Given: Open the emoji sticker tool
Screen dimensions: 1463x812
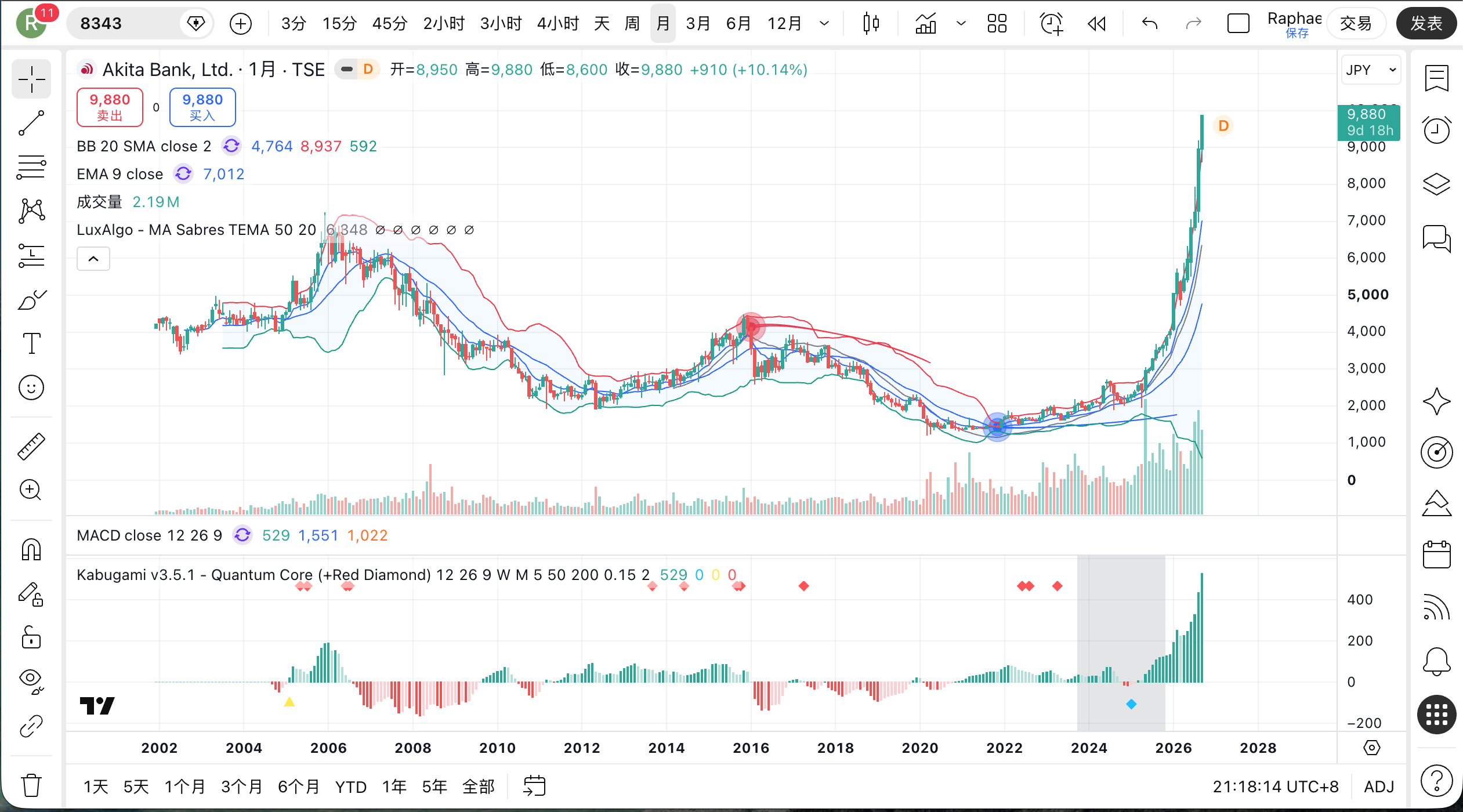Looking at the screenshot, I should (31, 387).
